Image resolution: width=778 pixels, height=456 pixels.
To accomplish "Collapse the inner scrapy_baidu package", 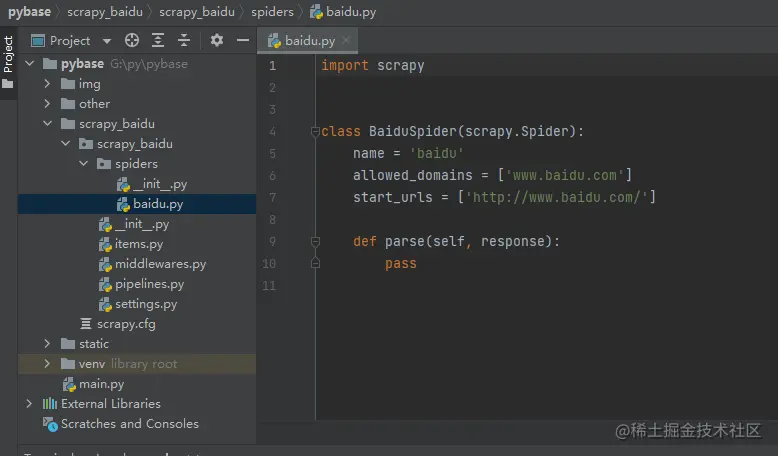I will 65,143.
